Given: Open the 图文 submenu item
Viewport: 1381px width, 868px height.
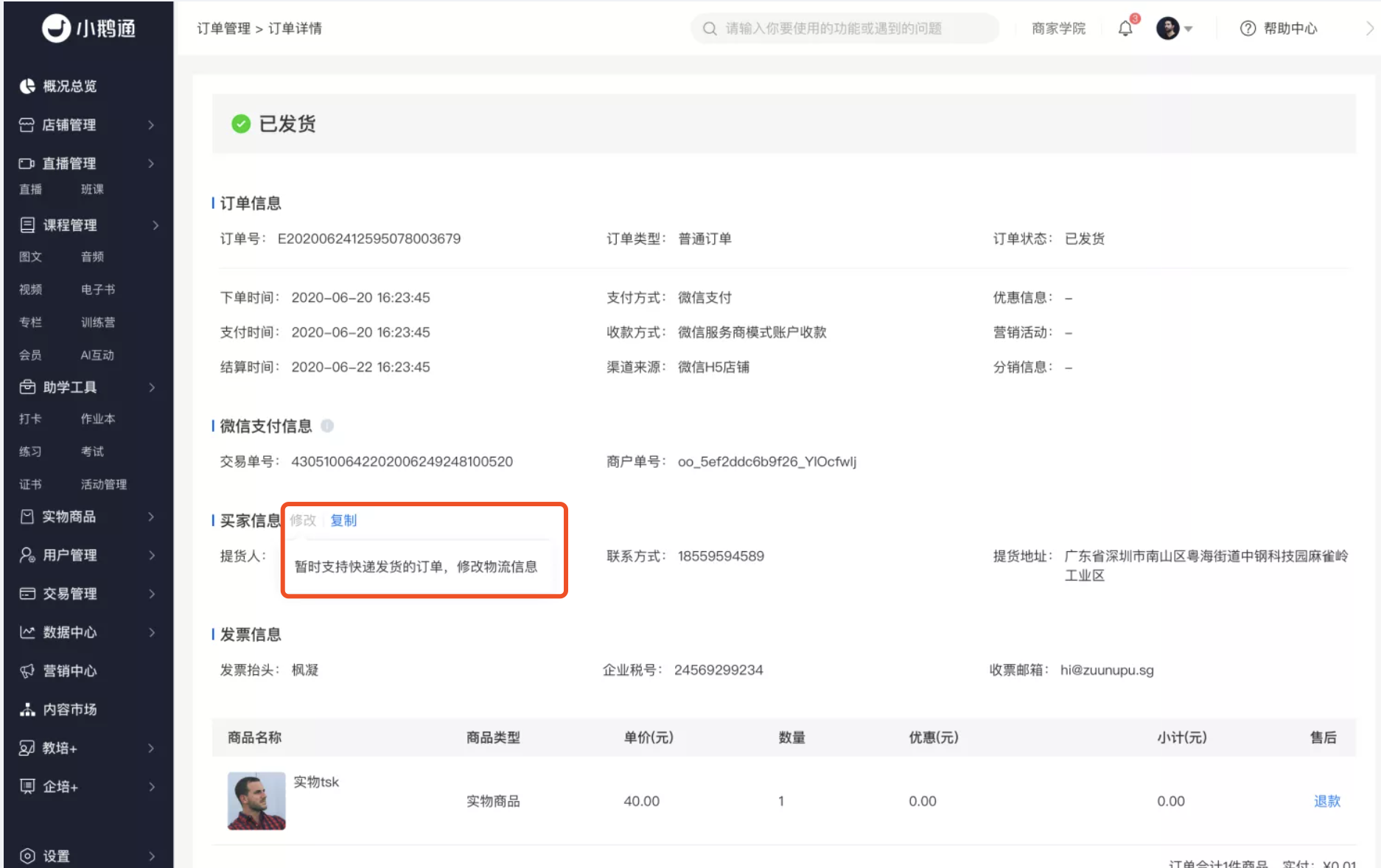Looking at the screenshot, I should pyautogui.click(x=30, y=256).
